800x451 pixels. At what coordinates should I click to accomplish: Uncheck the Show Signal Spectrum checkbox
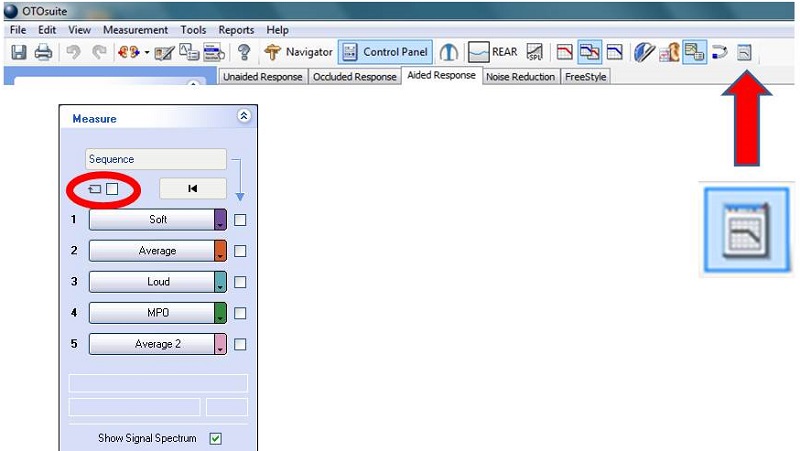point(216,438)
